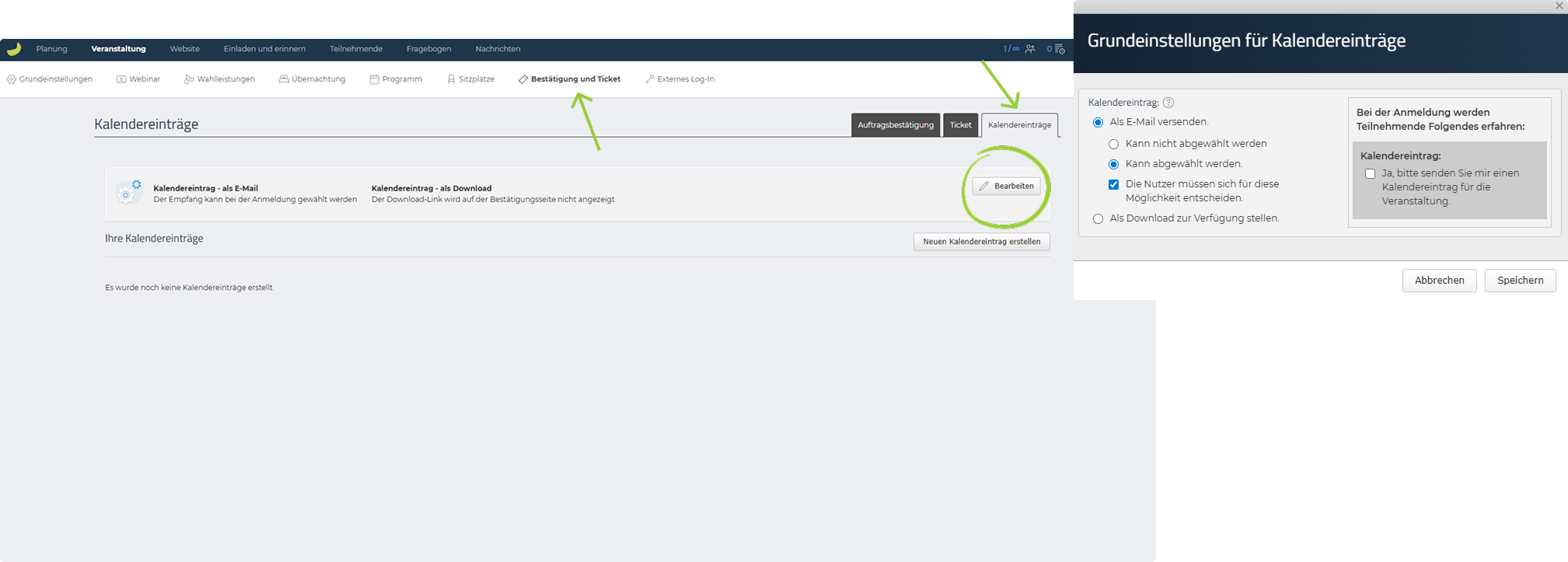The height and width of the screenshot is (562, 1568).
Task: Open the participants count icon
Action: (1030, 49)
